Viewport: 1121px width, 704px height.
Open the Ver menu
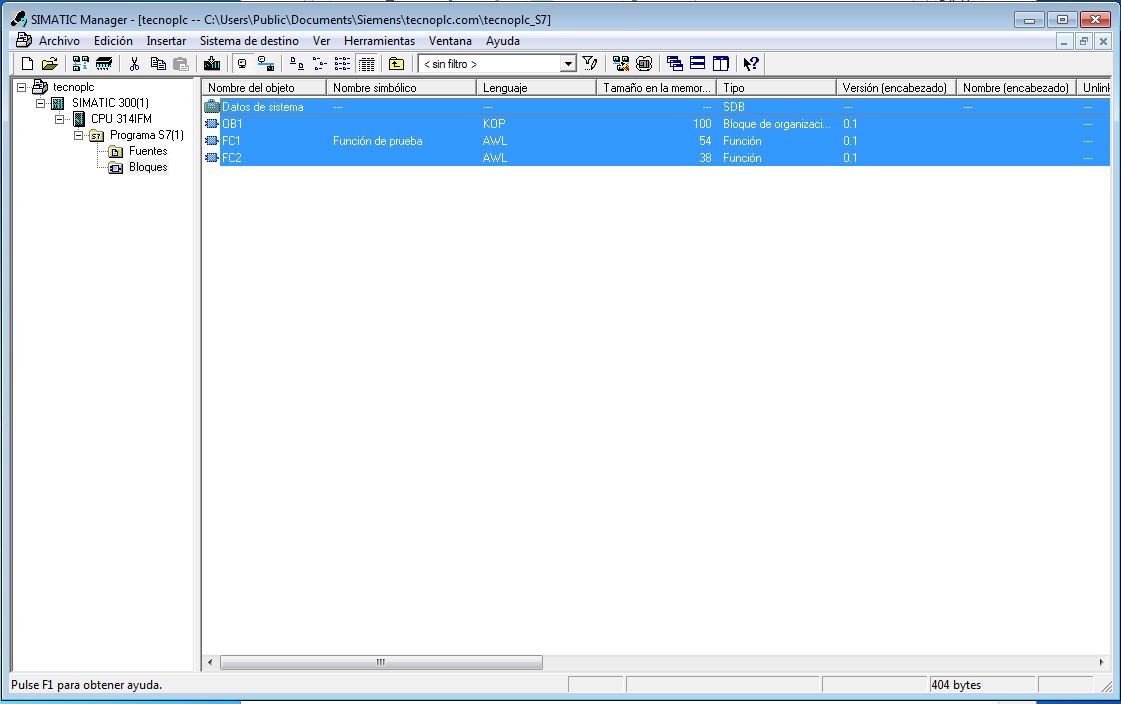coord(321,41)
